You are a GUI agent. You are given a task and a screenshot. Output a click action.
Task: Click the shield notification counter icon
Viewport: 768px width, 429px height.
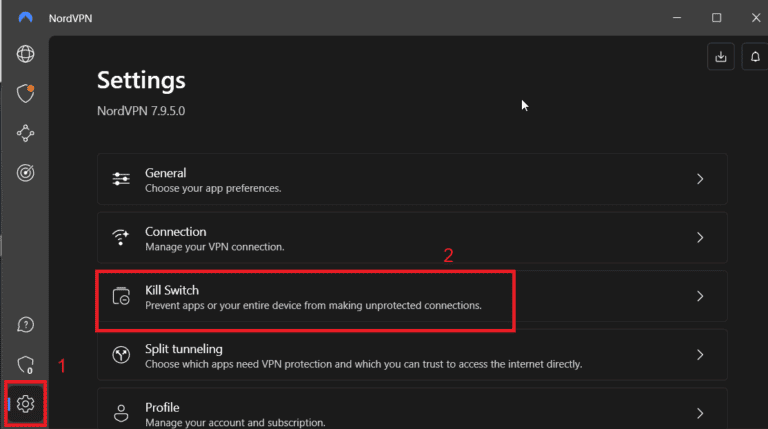(x=26, y=364)
